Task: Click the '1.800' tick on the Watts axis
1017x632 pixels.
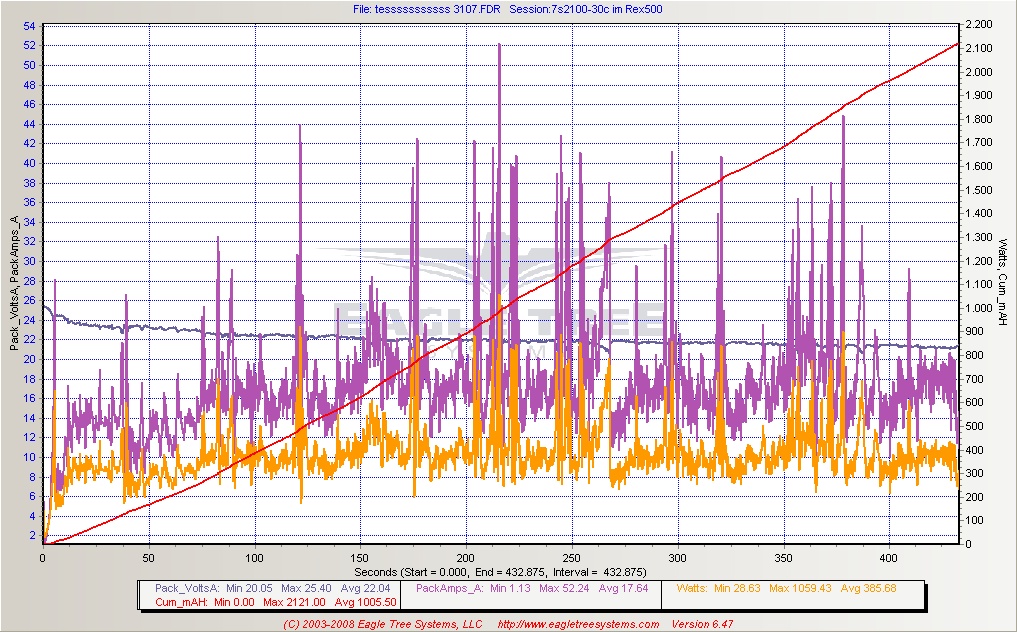Action: point(979,119)
